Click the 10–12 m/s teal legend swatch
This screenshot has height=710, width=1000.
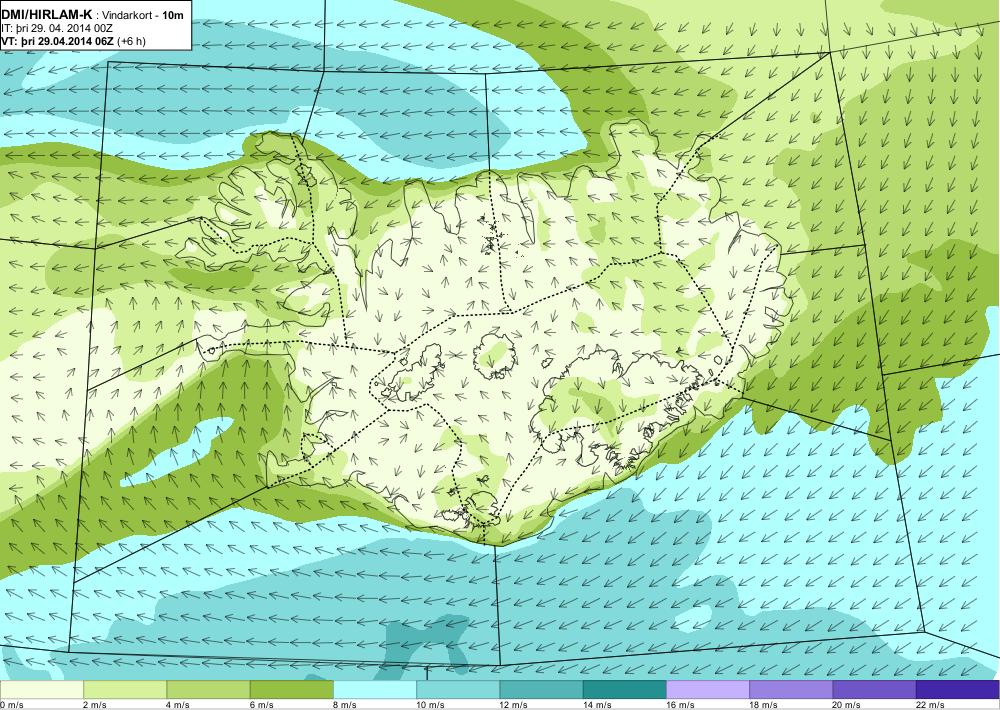coord(458,690)
